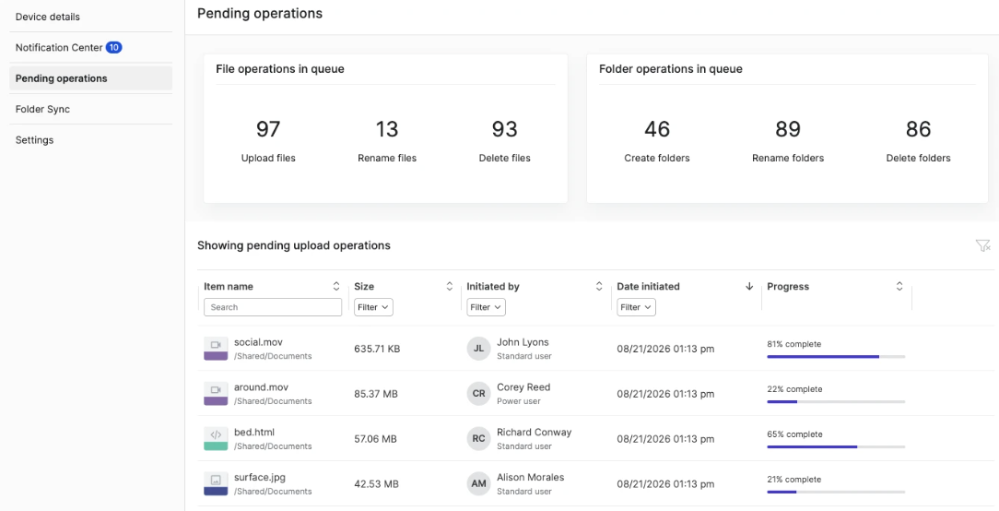Click the social.mov 81% progress bar
This screenshot has width=999, height=511.
(836, 357)
